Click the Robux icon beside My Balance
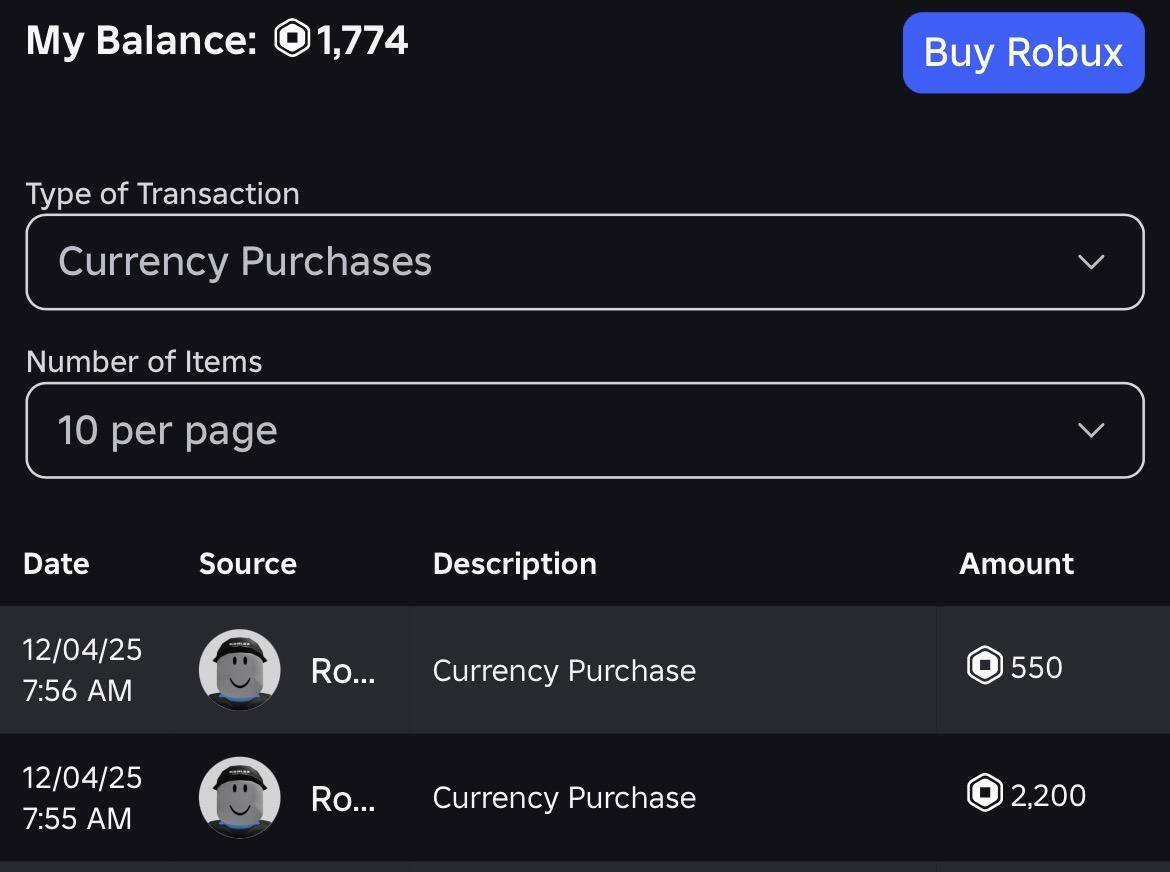This screenshot has height=872, width=1170. point(292,40)
